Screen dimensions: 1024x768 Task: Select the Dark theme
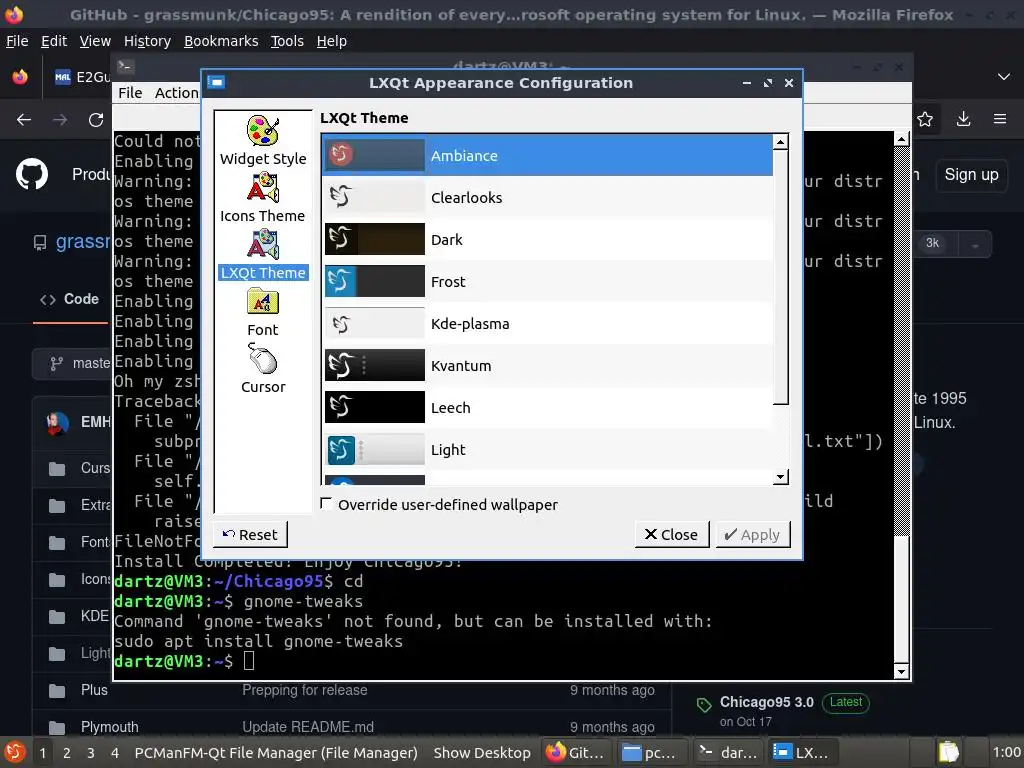tap(547, 240)
